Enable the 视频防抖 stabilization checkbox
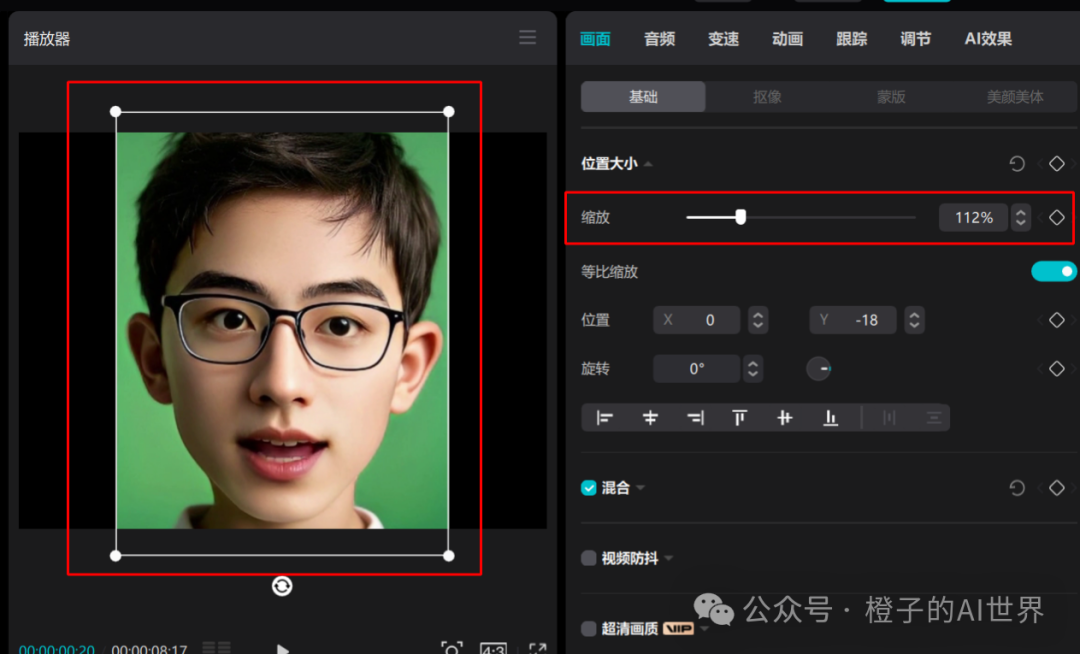The height and width of the screenshot is (654, 1080). pyautogui.click(x=589, y=558)
